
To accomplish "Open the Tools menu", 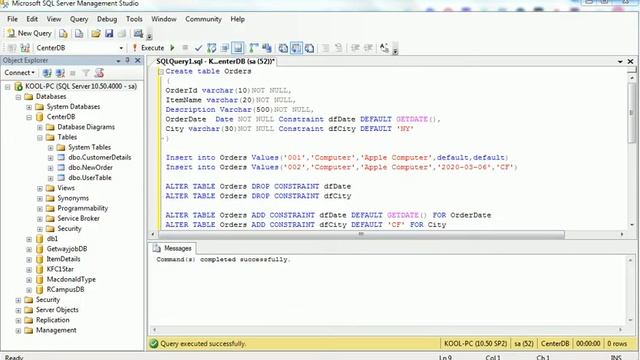I will pos(134,19).
